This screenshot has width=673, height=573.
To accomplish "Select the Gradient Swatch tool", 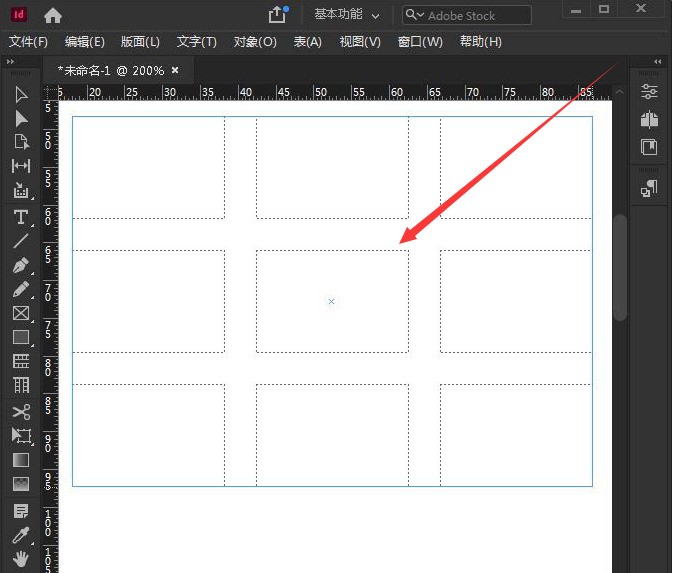I will click(21, 460).
